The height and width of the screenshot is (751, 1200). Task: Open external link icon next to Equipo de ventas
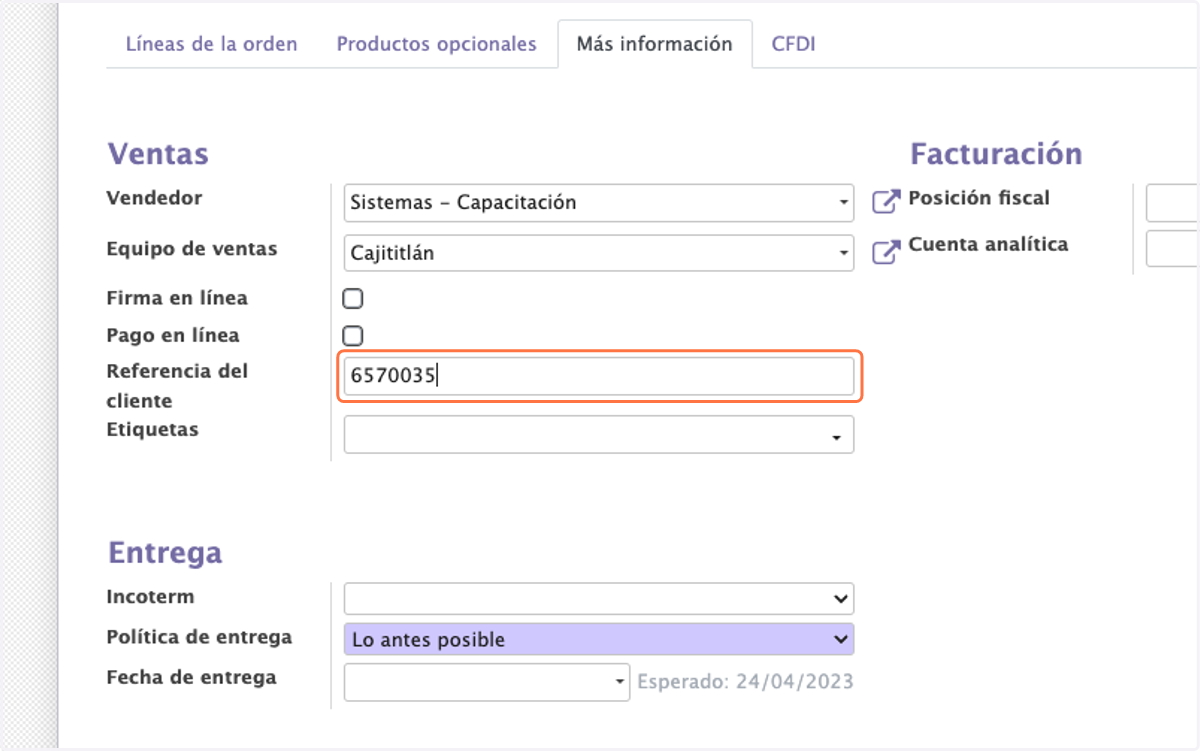pyautogui.click(x=886, y=253)
